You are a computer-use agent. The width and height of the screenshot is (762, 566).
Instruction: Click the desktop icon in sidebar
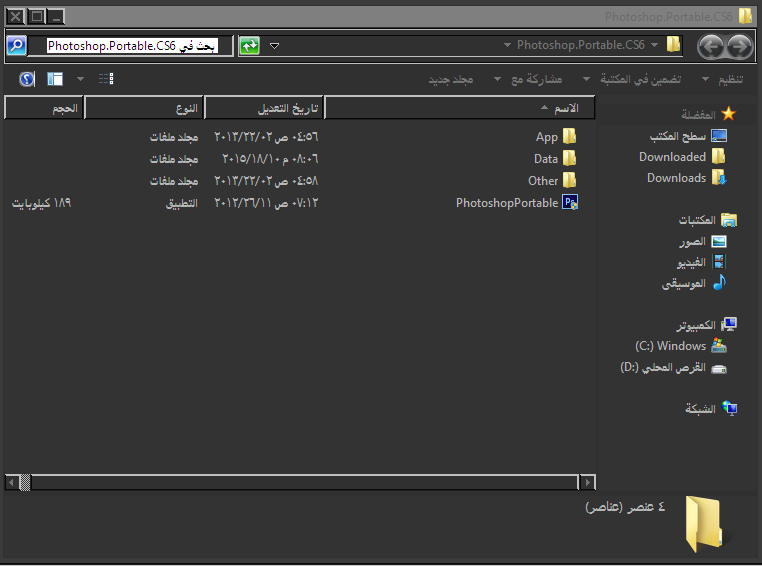pos(719,136)
